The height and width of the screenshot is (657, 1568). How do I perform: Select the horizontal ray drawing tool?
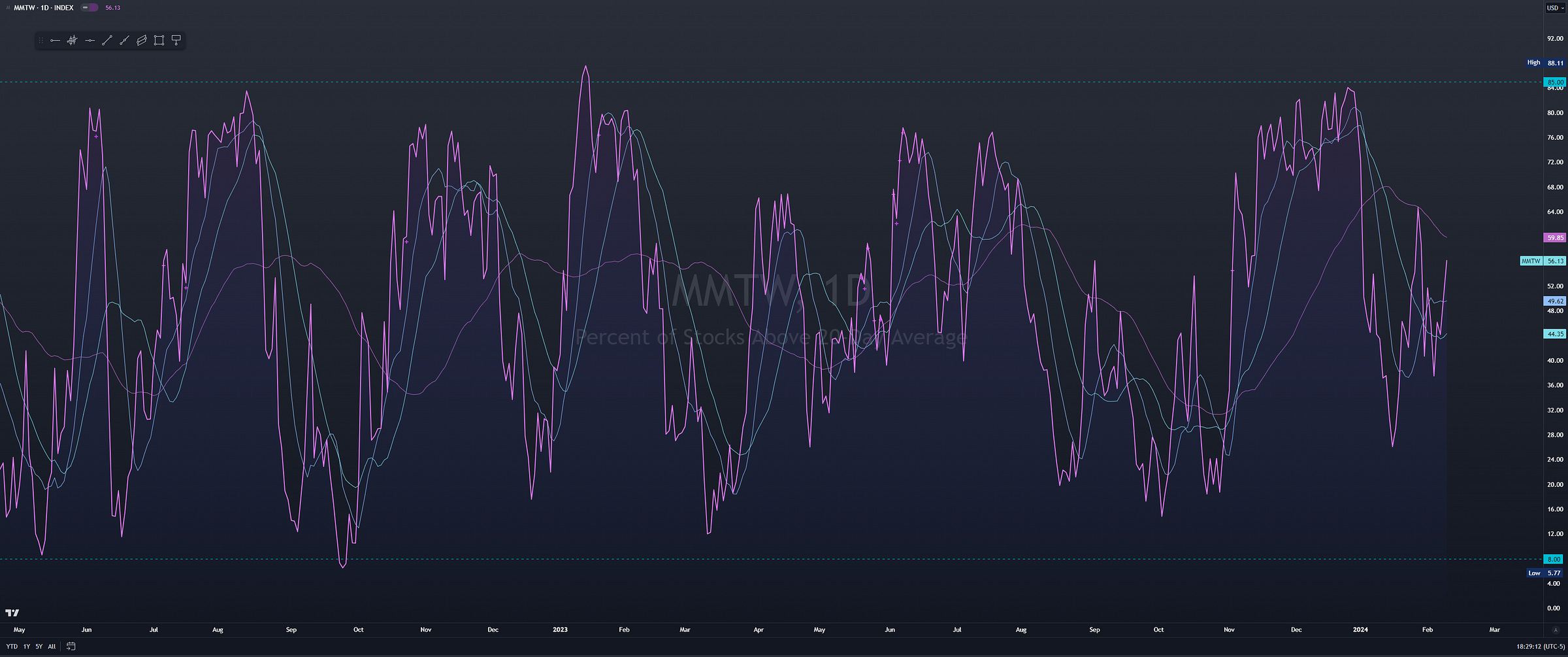tap(55, 41)
